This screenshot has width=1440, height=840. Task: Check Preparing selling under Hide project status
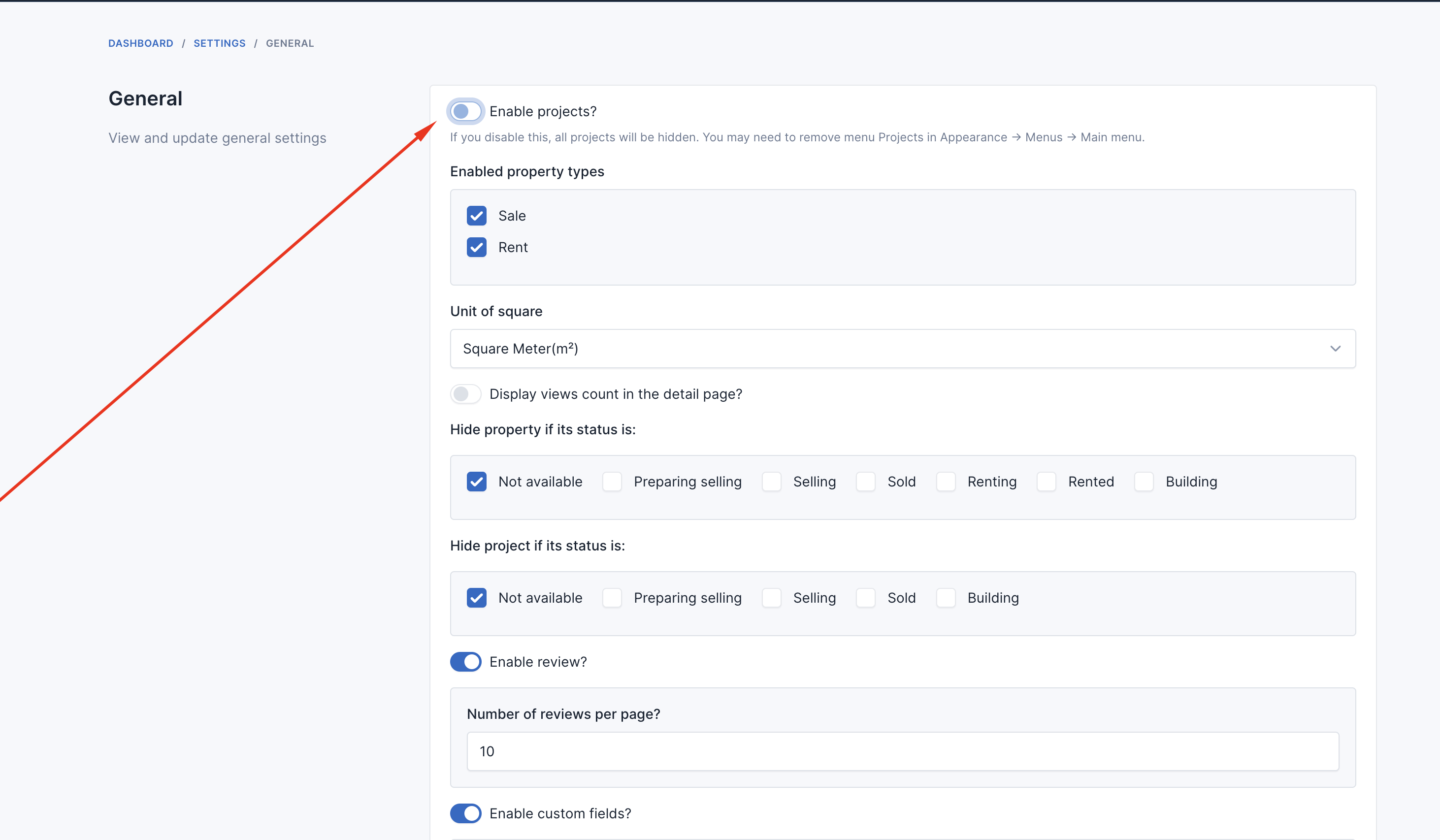click(612, 598)
